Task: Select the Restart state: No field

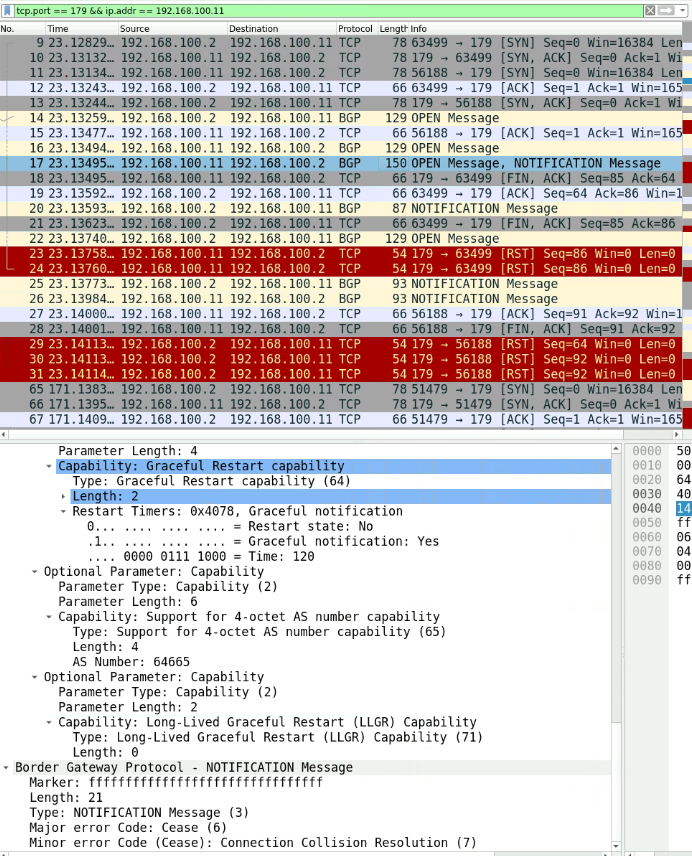Action: [x=230, y=526]
